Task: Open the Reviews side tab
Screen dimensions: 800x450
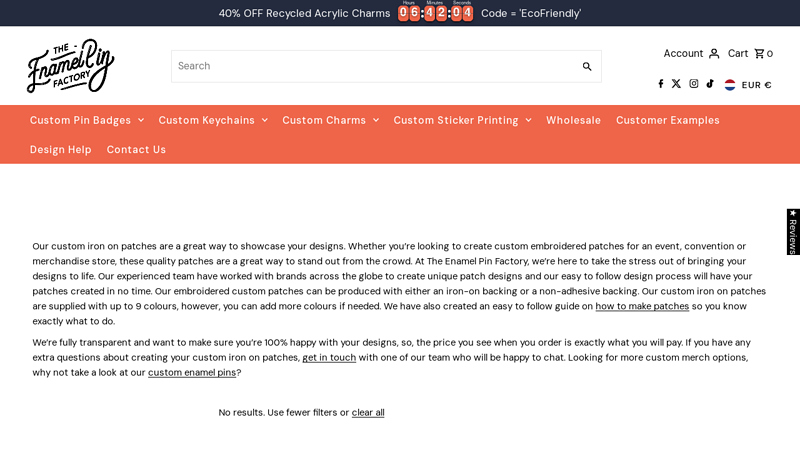Action: (793, 232)
